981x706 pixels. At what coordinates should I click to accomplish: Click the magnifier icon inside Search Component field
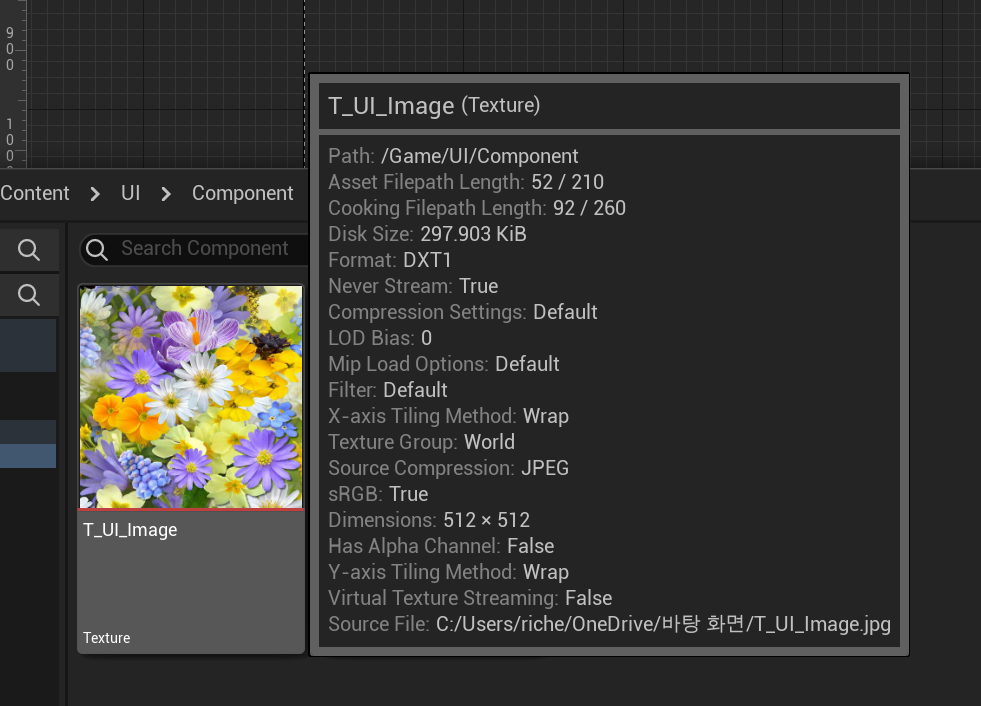click(x=96, y=249)
